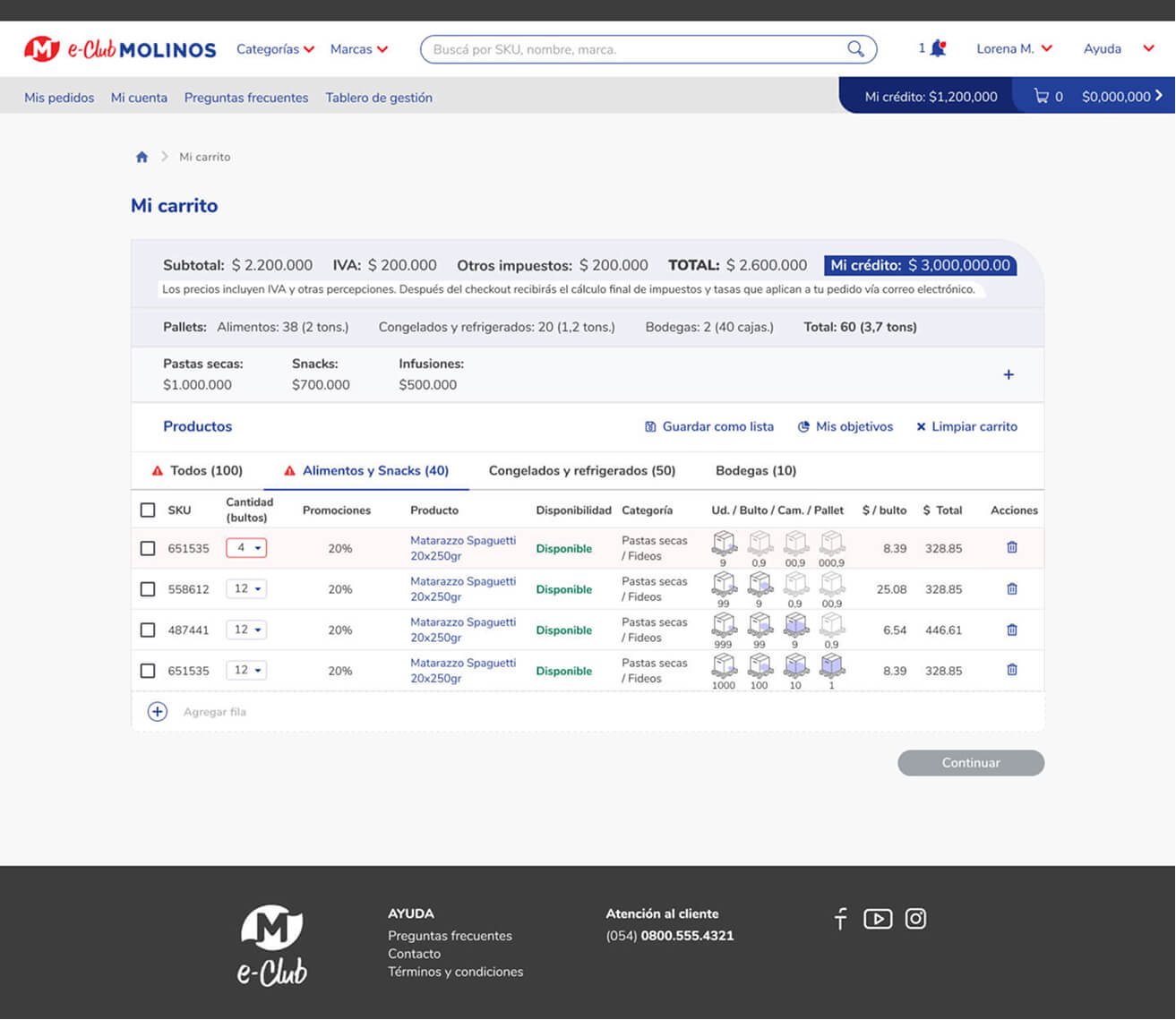Click the Continuar button

click(x=971, y=763)
